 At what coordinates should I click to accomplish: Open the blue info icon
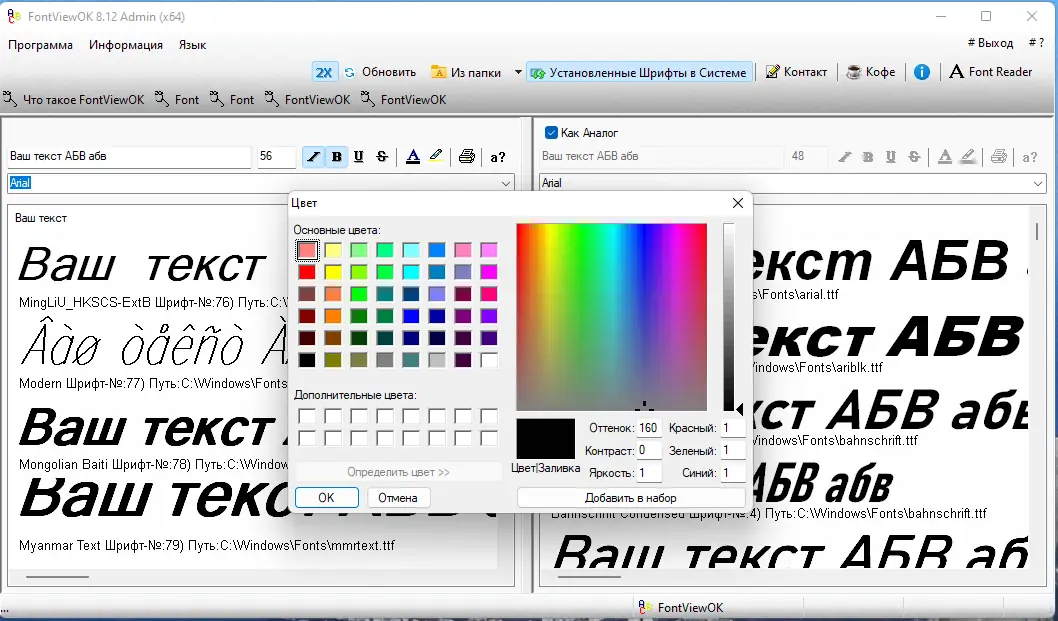click(x=922, y=72)
